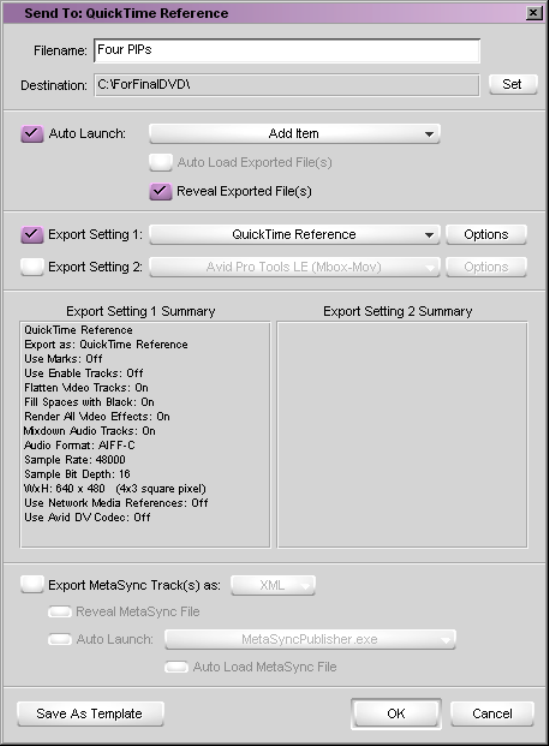This screenshot has height=746, width=549.
Task: Enable Export Setting 2 checkbox
Action: [32, 266]
